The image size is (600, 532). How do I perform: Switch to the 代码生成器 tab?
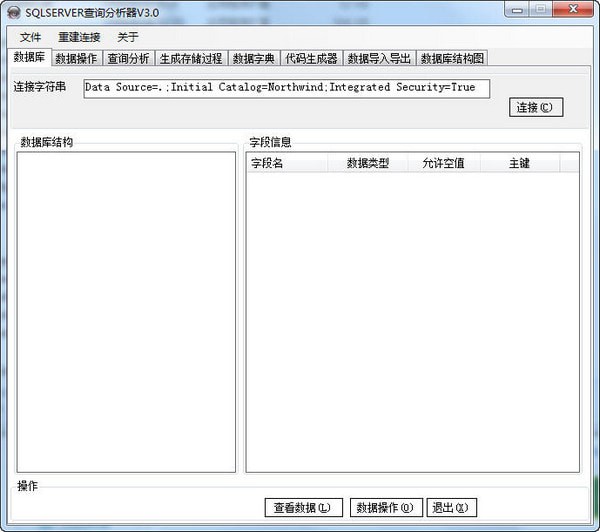pos(310,58)
